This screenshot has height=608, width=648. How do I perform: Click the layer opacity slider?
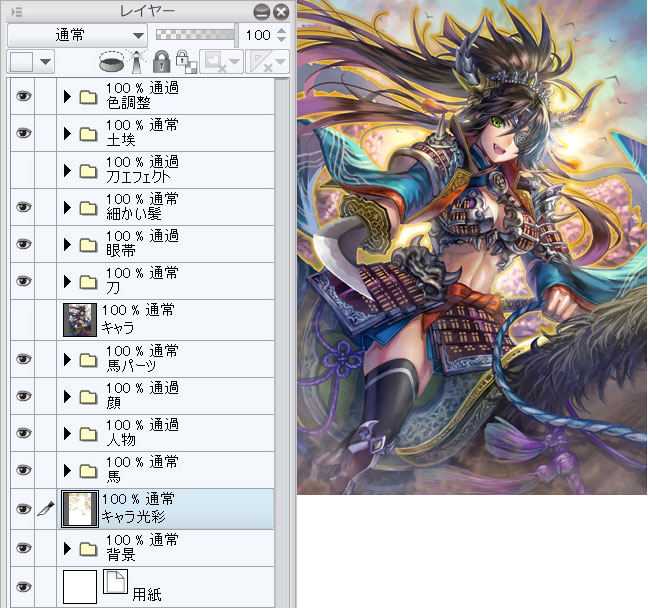(x=195, y=35)
